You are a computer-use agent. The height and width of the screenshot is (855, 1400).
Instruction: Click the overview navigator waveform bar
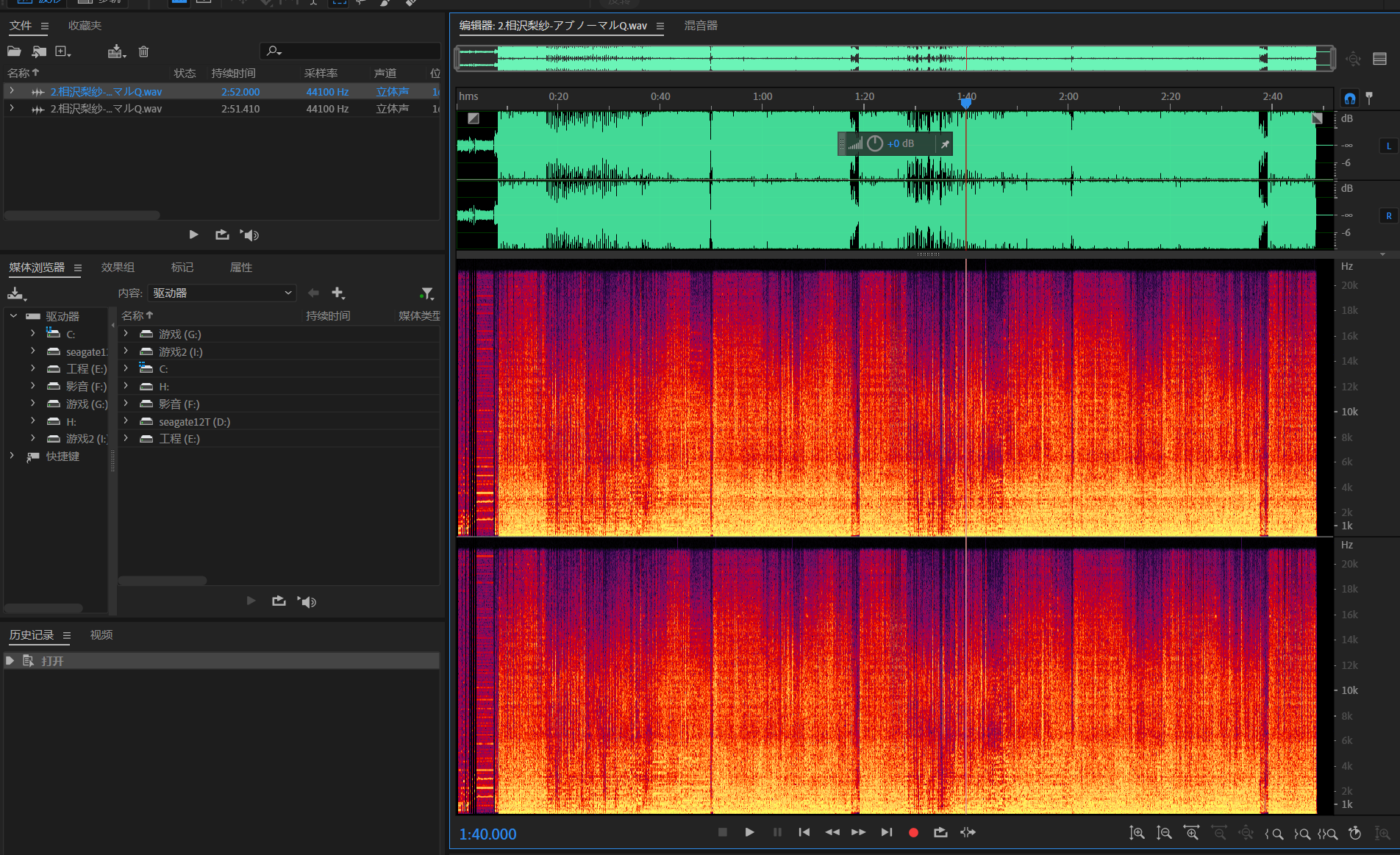[x=895, y=58]
